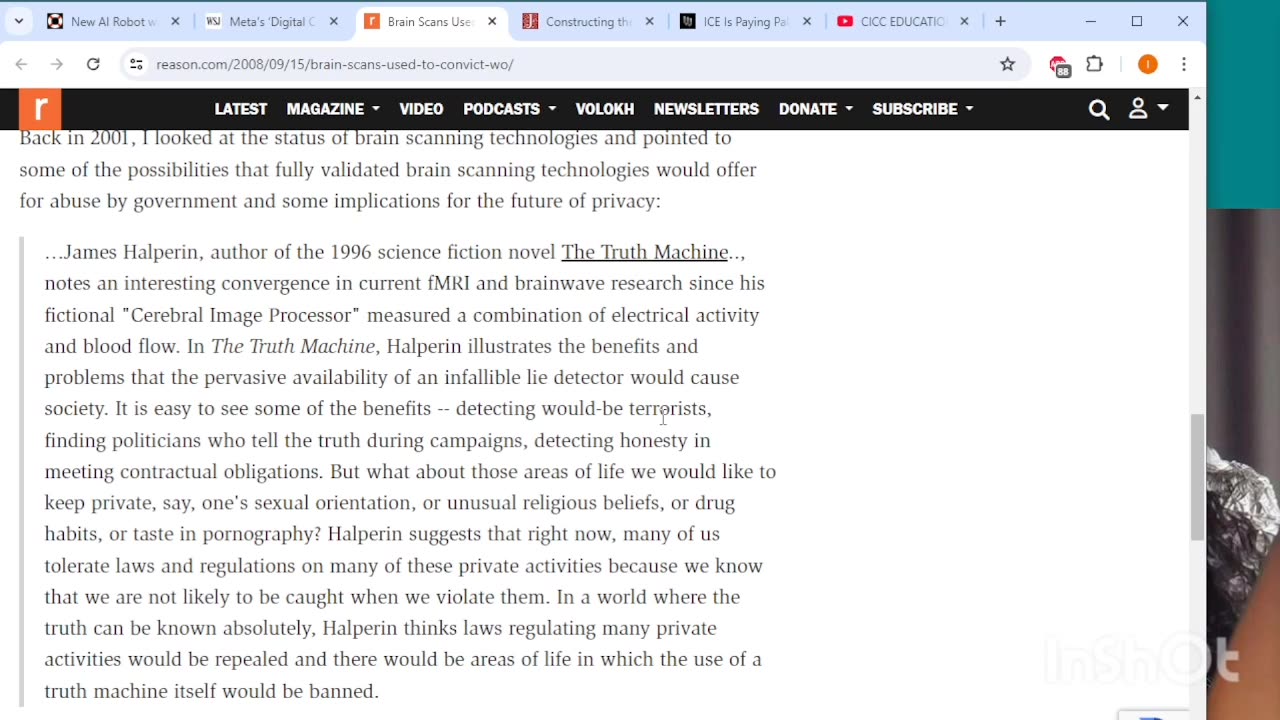Screen dimensions: 1280x720
Task: Switch to the Constructing tab
Action: tap(588, 21)
